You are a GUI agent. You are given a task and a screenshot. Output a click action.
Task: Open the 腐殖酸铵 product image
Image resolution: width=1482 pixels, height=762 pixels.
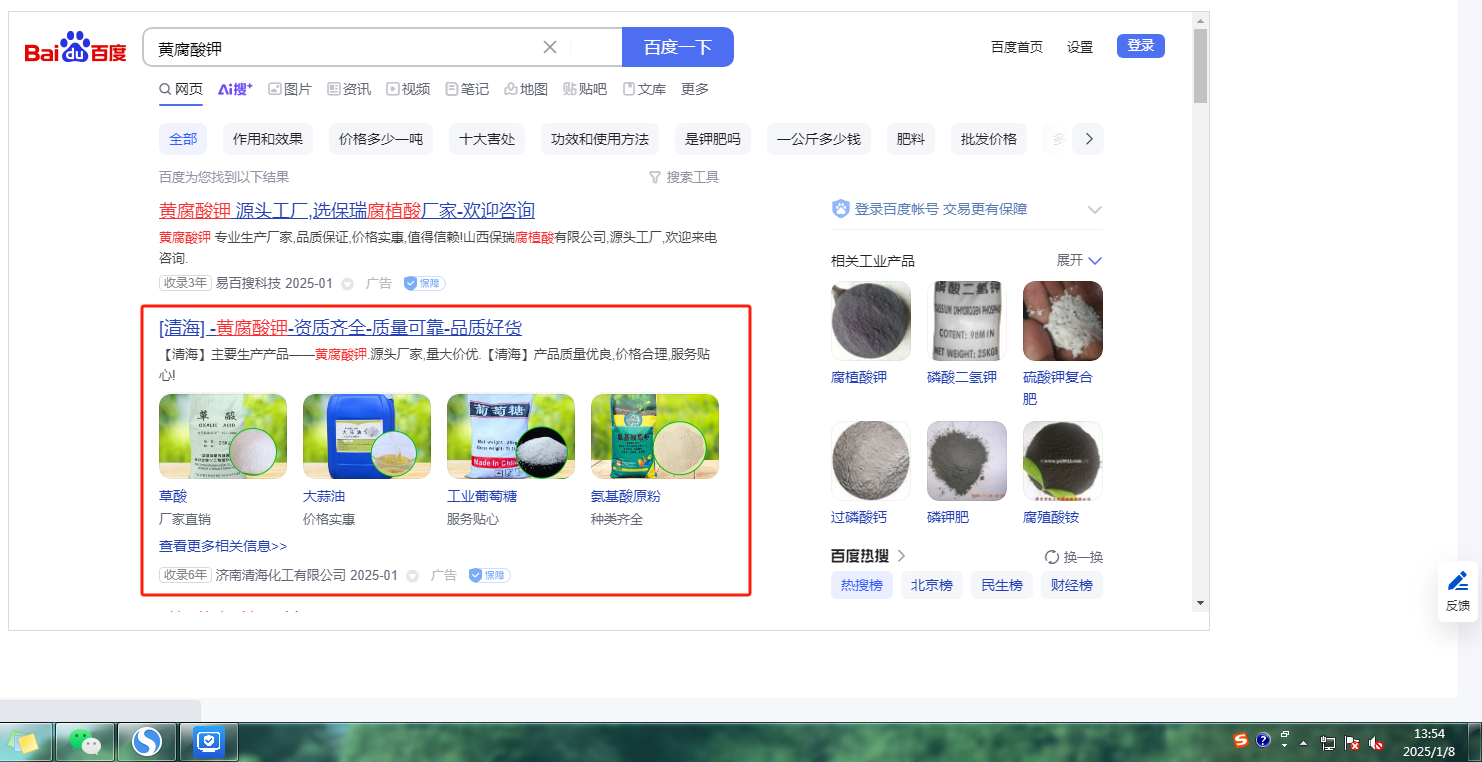(x=1063, y=461)
